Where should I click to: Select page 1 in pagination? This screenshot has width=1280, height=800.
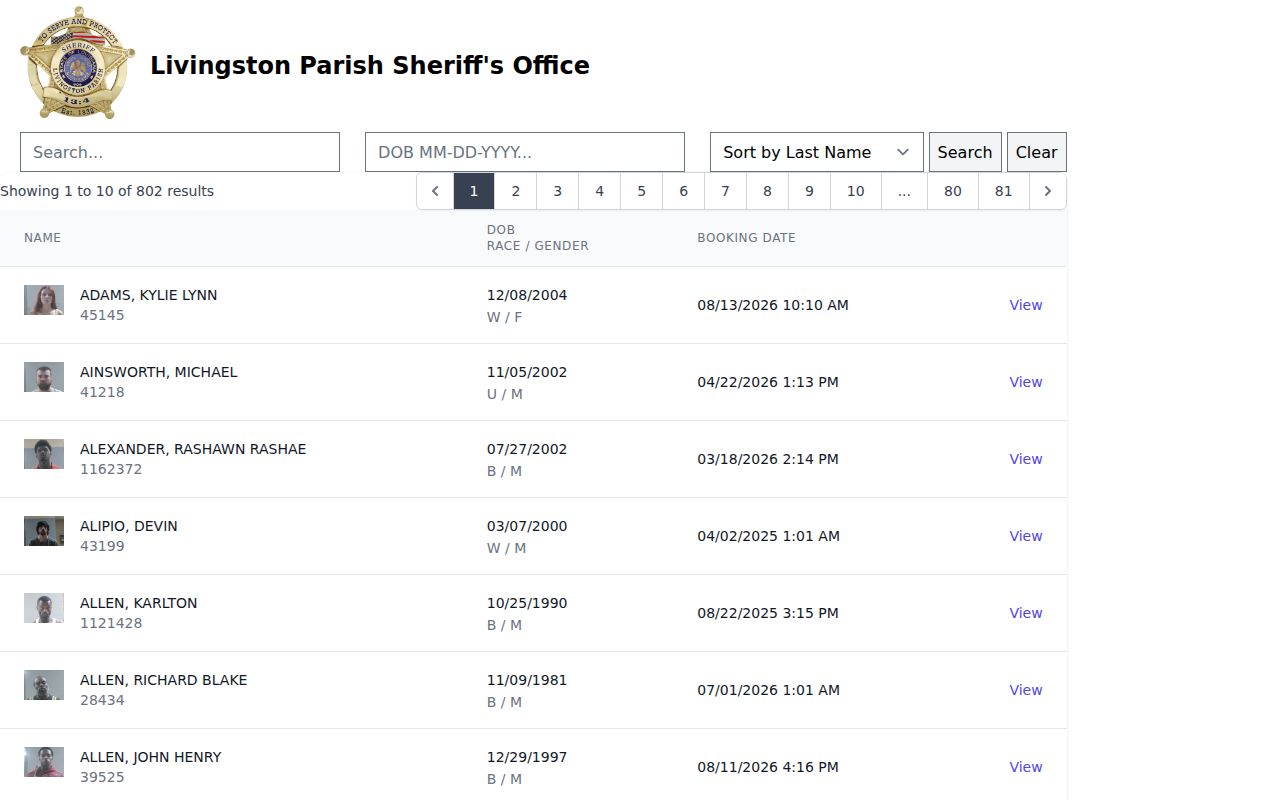pyautogui.click(x=474, y=191)
